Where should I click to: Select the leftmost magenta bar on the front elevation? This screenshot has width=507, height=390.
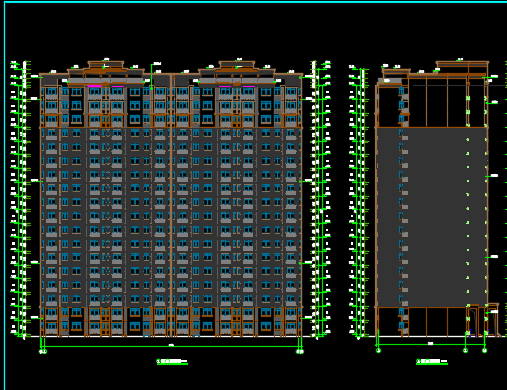tap(95, 86)
